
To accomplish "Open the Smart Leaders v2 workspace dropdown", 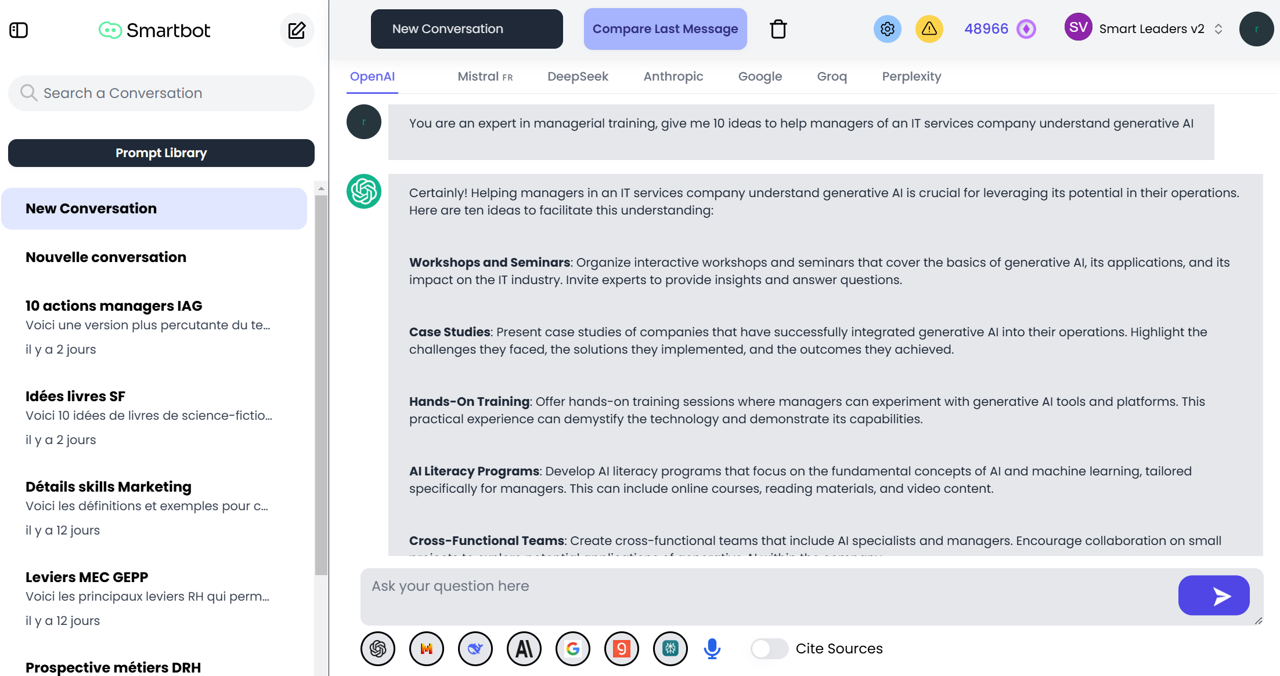I will [1160, 29].
